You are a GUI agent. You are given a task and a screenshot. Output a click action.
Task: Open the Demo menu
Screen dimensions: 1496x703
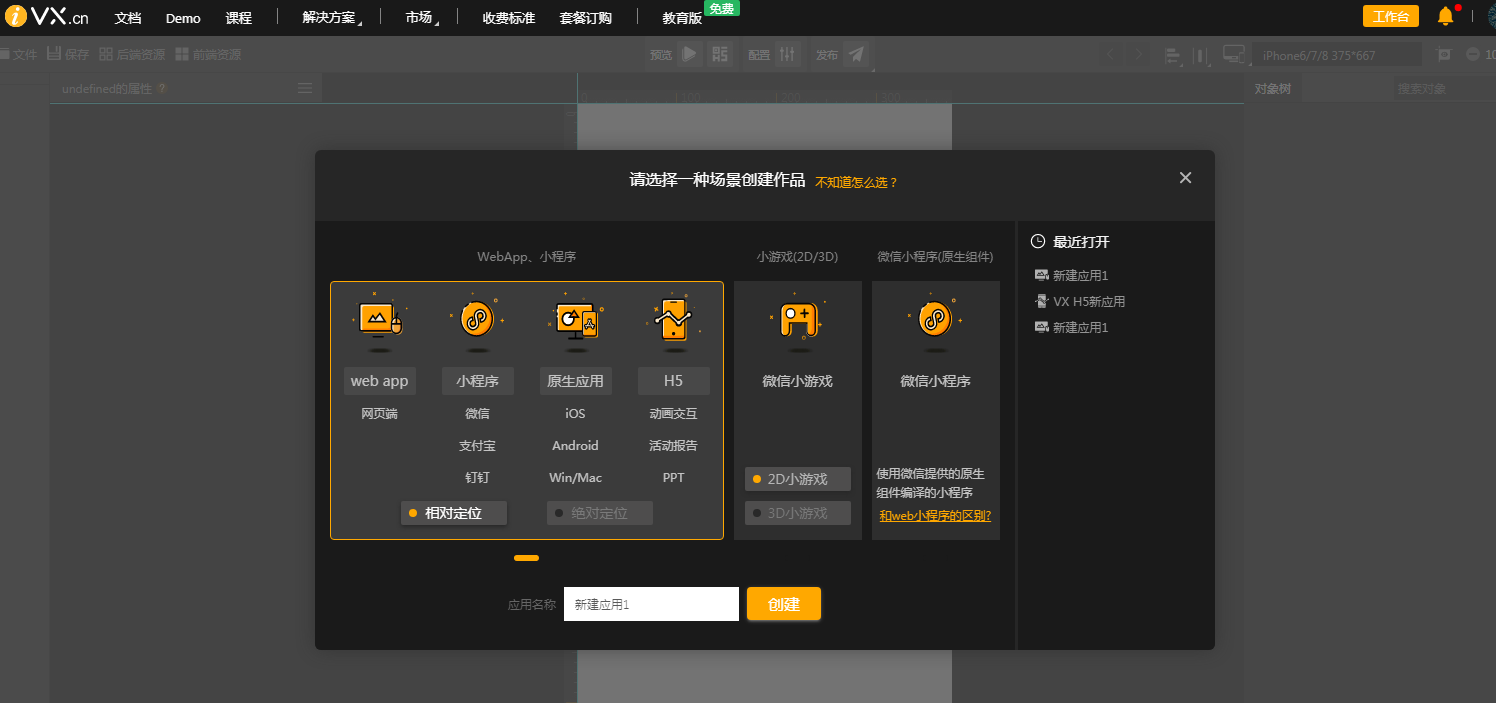point(183,18)
